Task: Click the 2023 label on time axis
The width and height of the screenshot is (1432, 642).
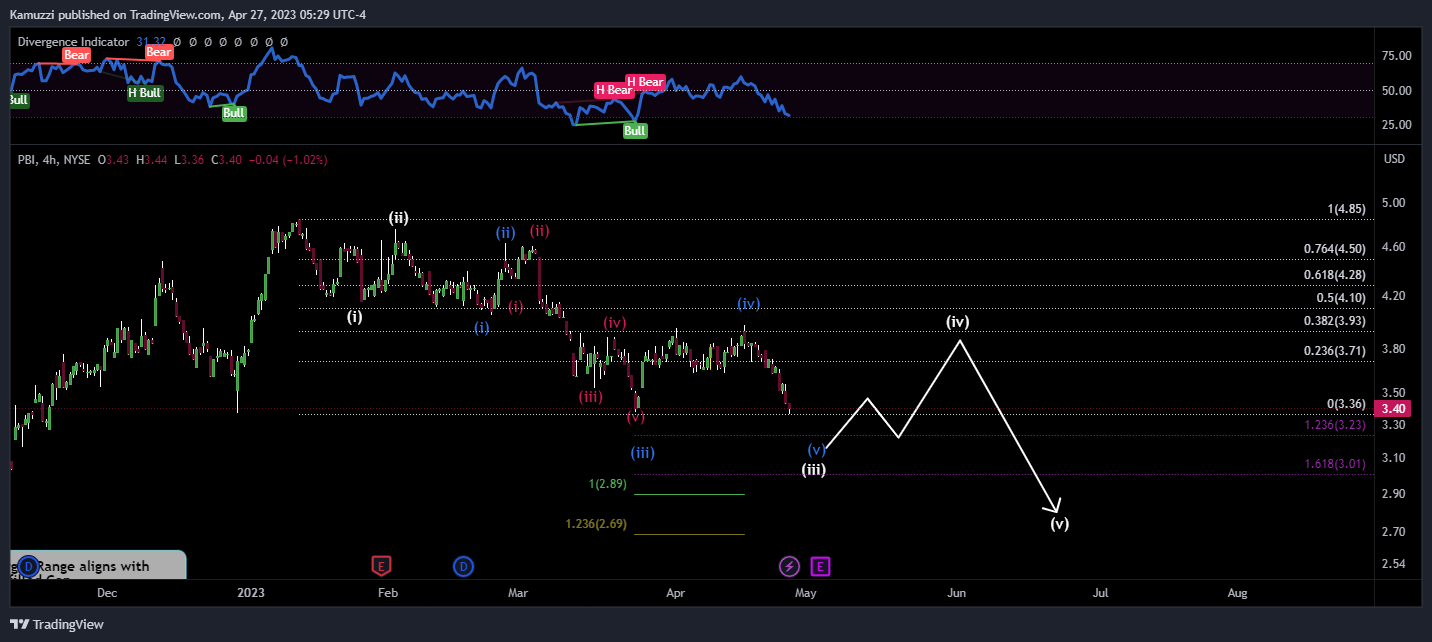Action: pos(251,593)
